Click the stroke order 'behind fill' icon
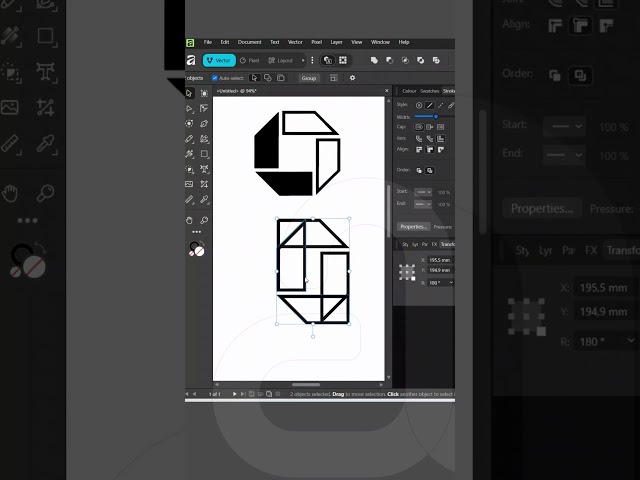Viewport: 640px width, 480px height. (419, 171)
